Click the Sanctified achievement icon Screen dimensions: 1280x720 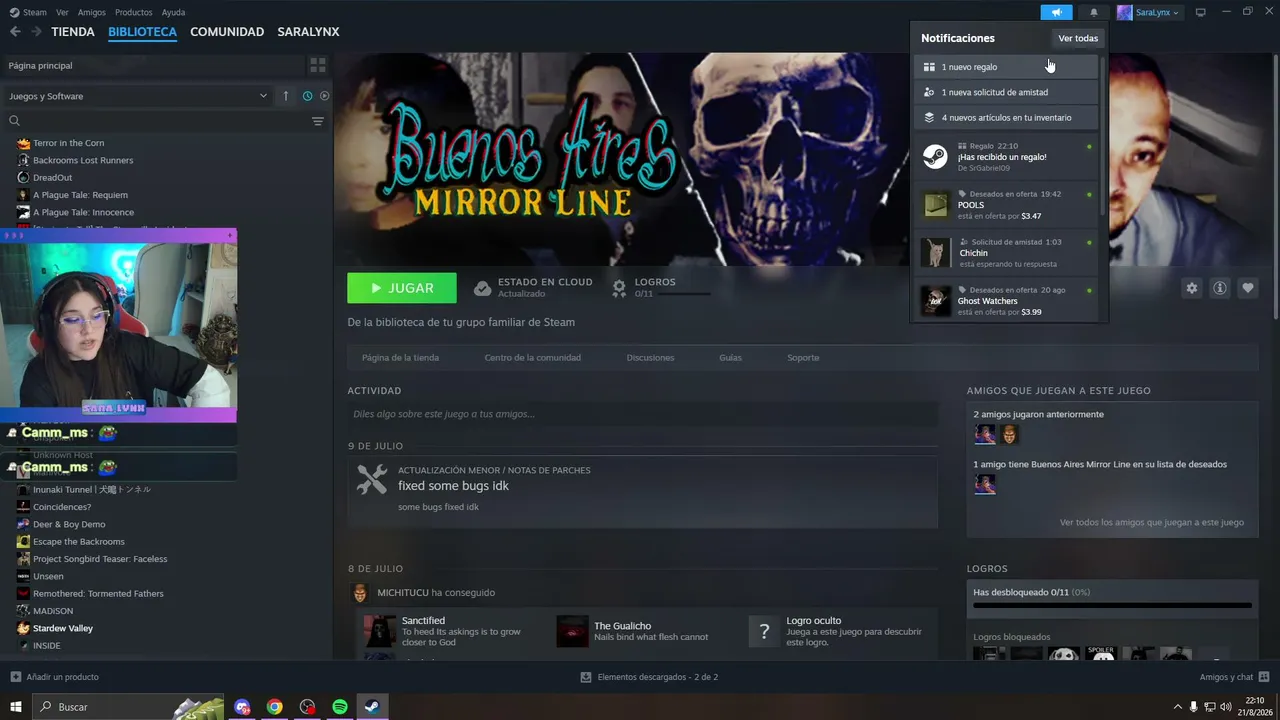(x=380, y=631)
